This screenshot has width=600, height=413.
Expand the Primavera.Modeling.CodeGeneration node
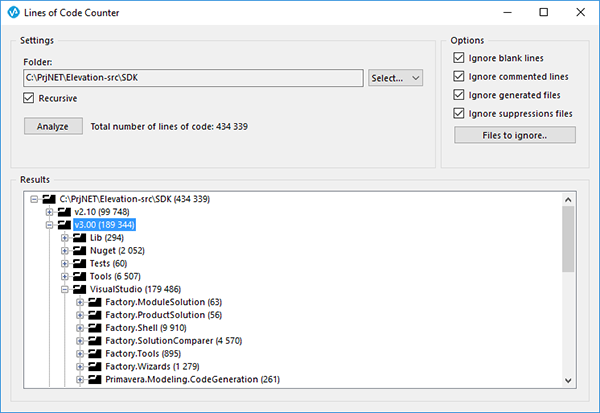click(x=80, y=379)
